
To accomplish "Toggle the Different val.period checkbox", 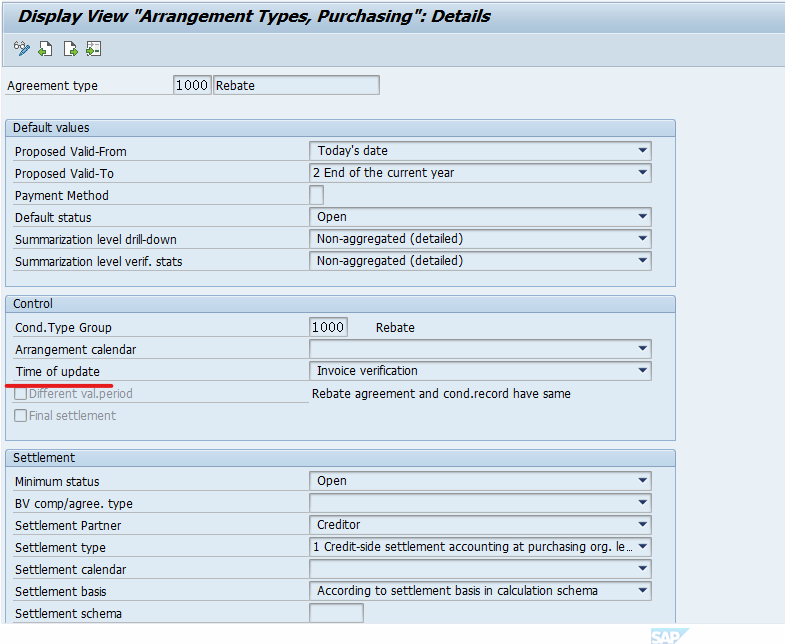I will tap(21, 394).
